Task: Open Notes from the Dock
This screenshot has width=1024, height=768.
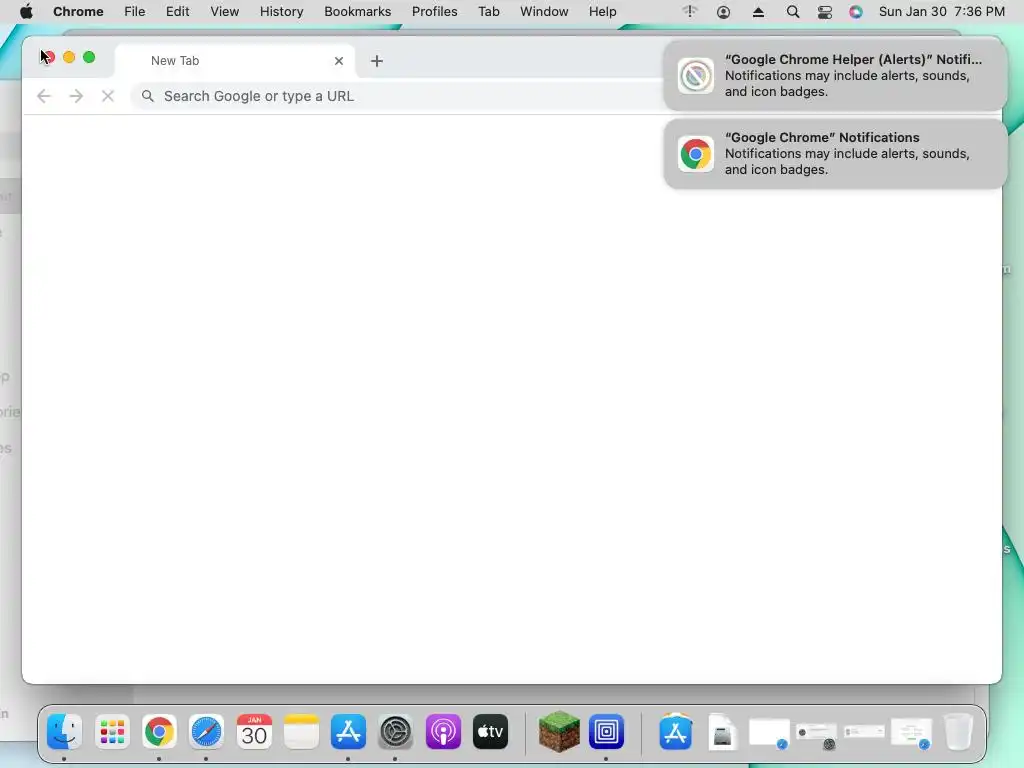Action: pyautogui.click(x=301, y=731)
